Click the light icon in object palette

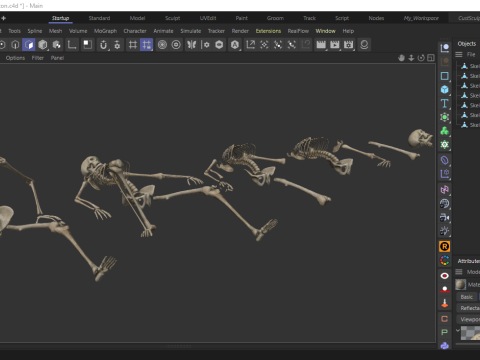point(445,231)
